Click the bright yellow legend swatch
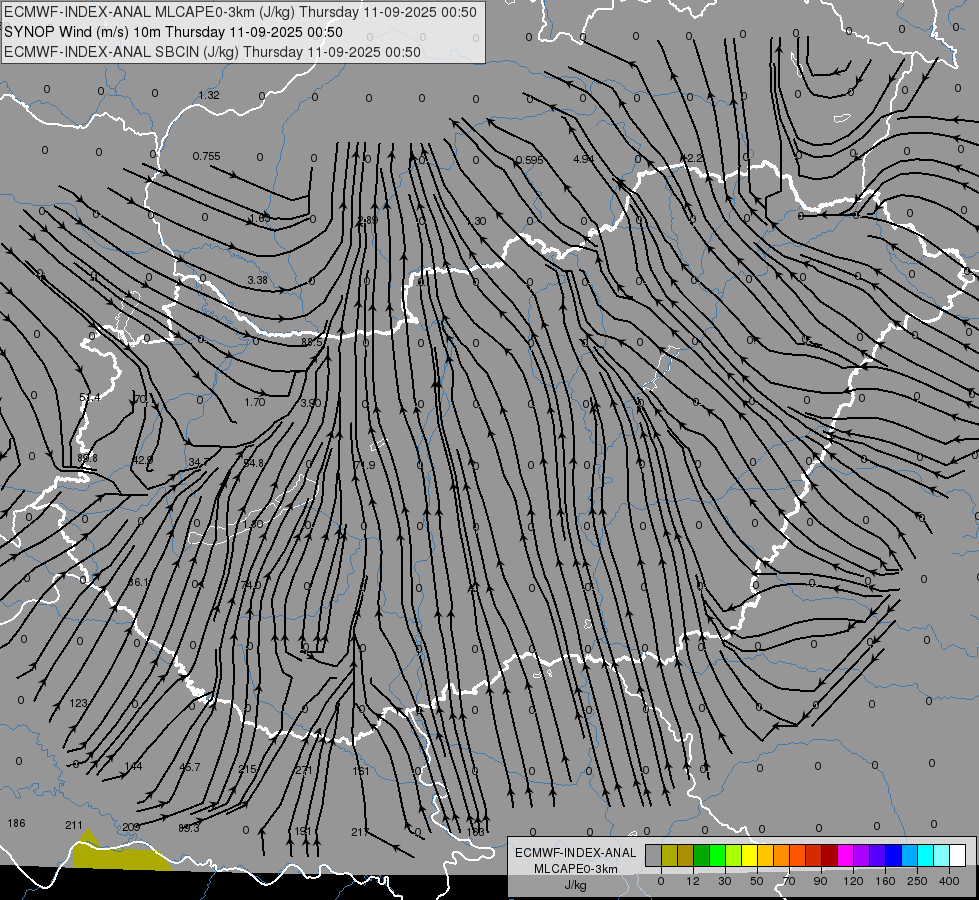The image size is (979, 900). pos(749,855)
